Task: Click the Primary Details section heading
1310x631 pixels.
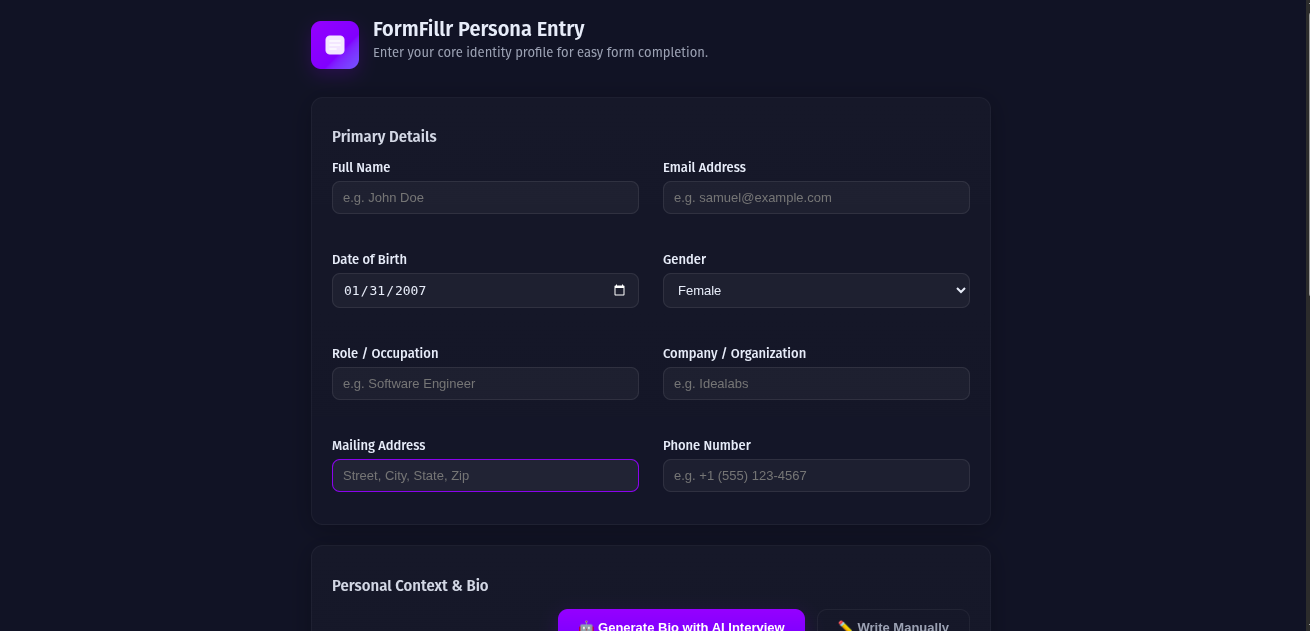Action: click(384, 136)
